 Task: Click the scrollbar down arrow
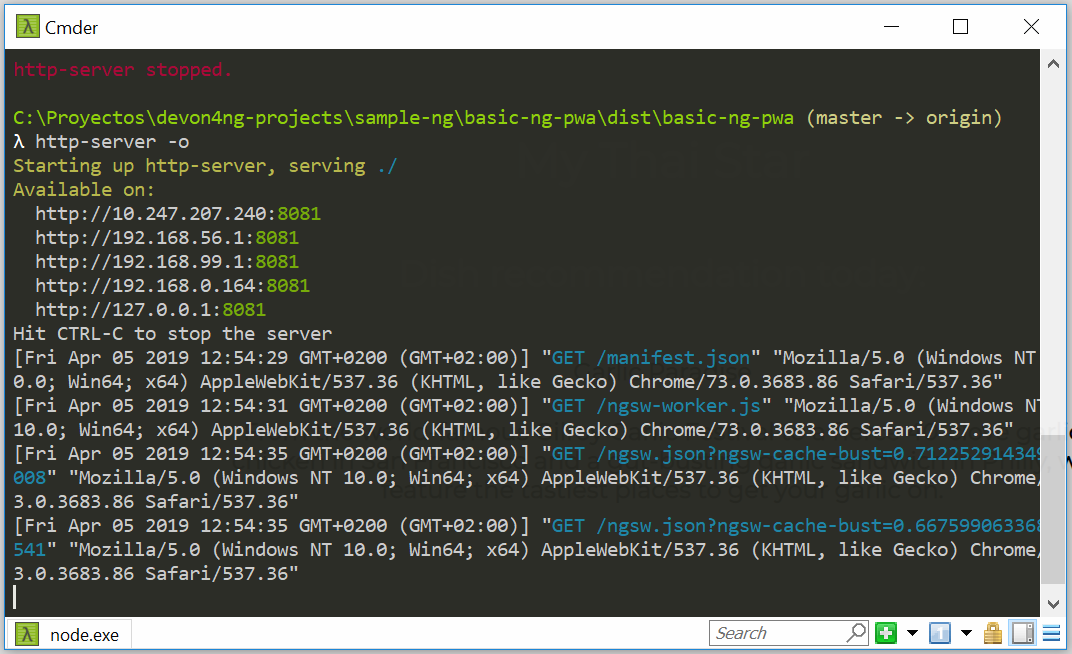1053,604
